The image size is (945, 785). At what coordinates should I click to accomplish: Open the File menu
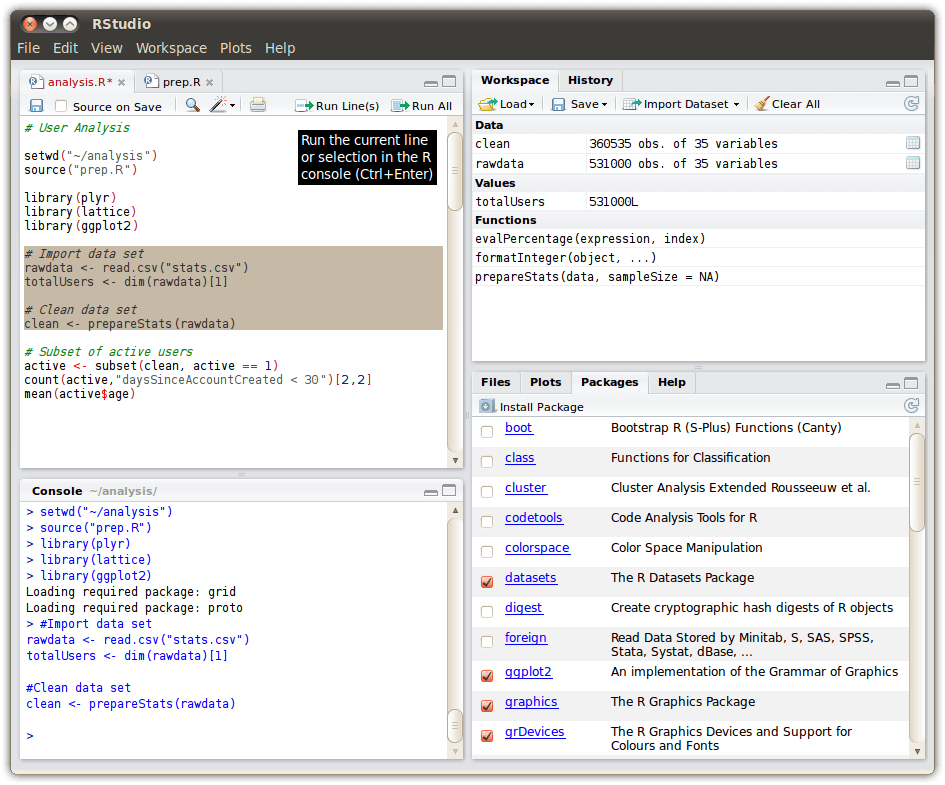(x=28, y=48)
